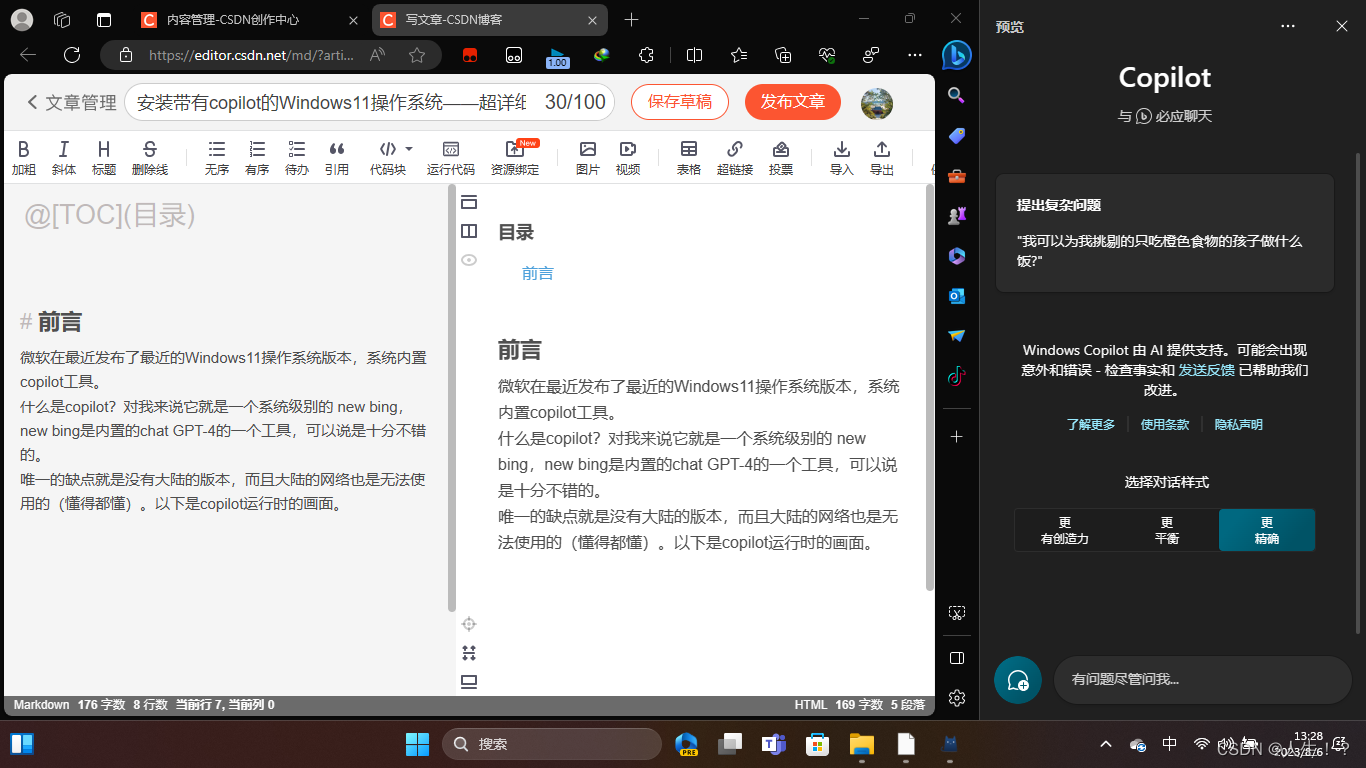This screenshot has width=1366, height=768.
Task: Insert an unordered list (无序)
Action: click(217, 158)
